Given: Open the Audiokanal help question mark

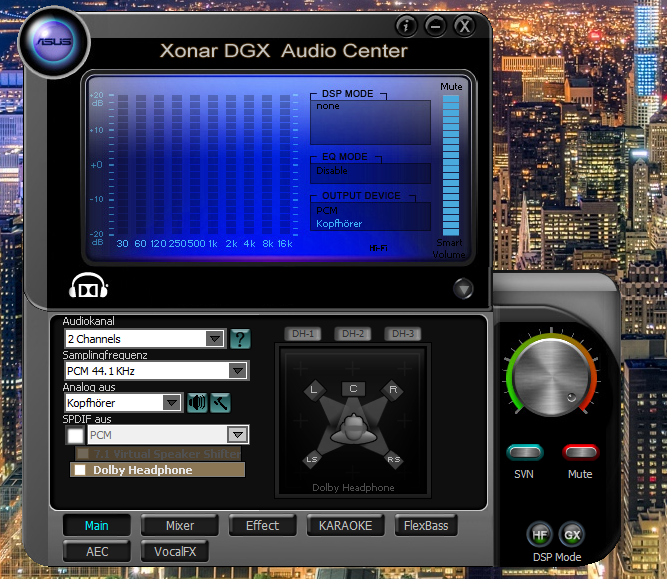Looking at the screenshot, I should [x=240, y=339].
